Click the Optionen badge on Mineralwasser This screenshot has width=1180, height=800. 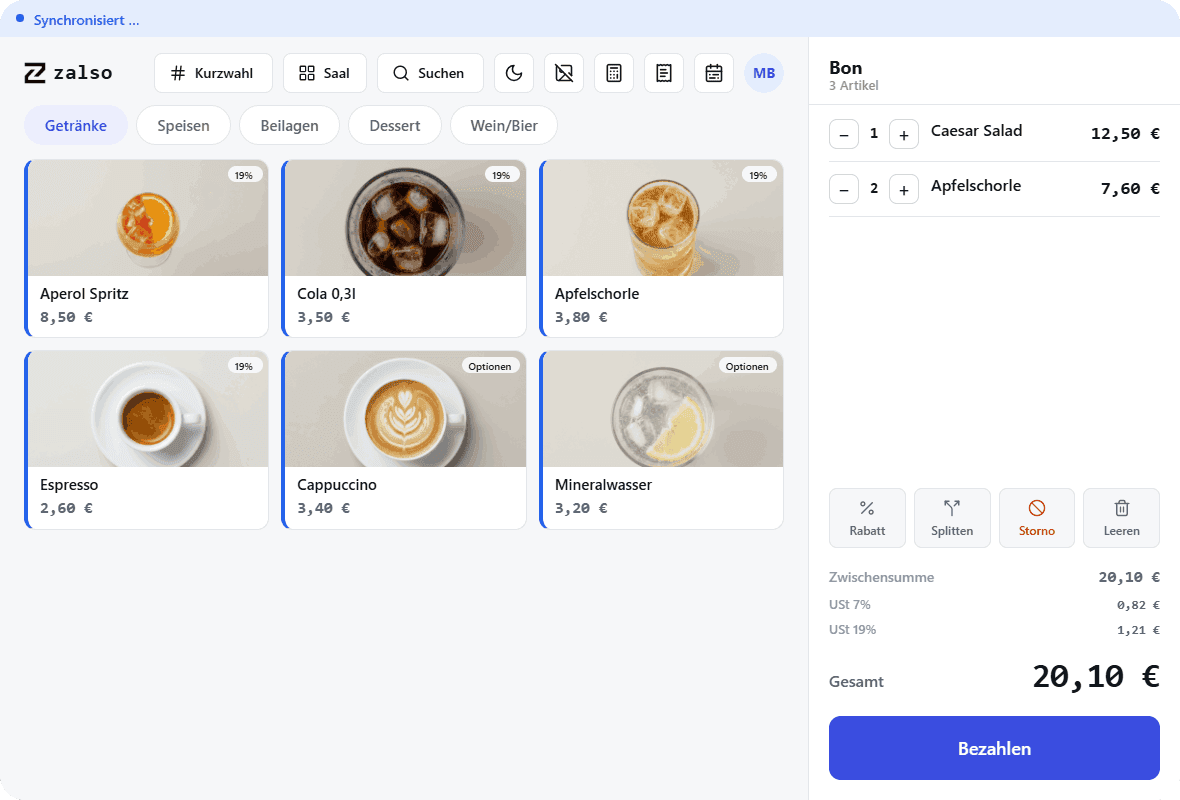click(x=747, y=367)
